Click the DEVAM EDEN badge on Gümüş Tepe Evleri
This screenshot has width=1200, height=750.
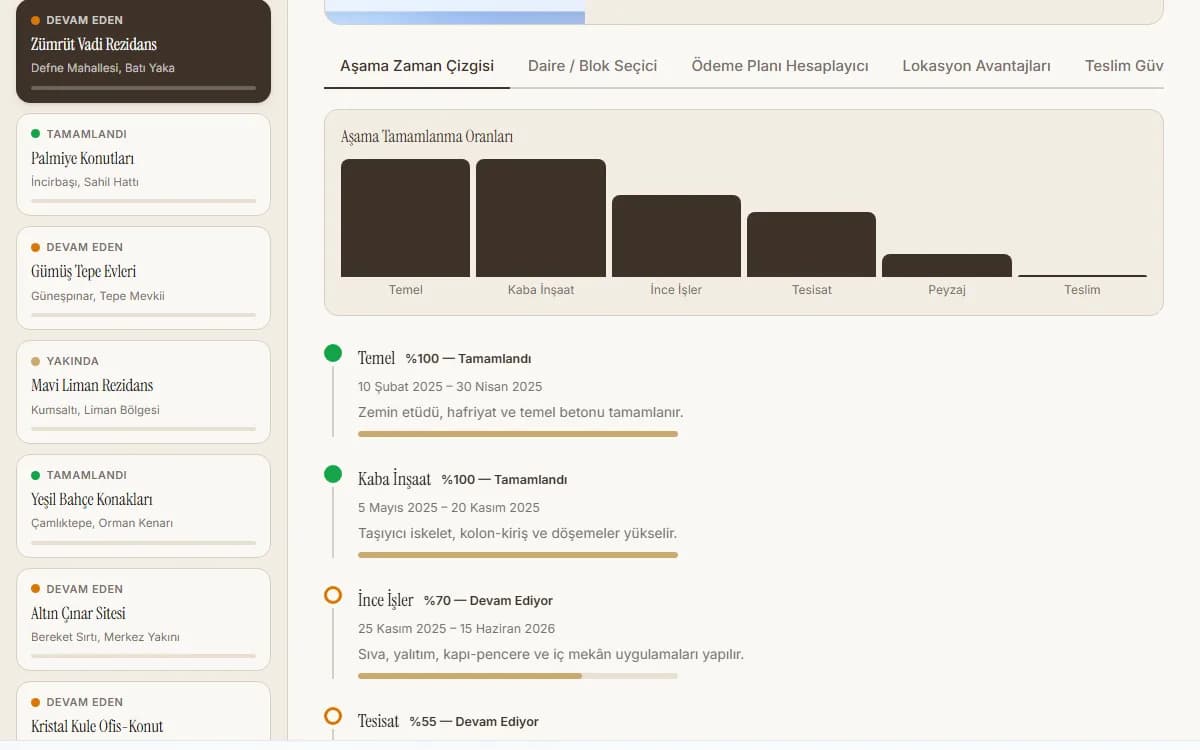coord(77,247)
